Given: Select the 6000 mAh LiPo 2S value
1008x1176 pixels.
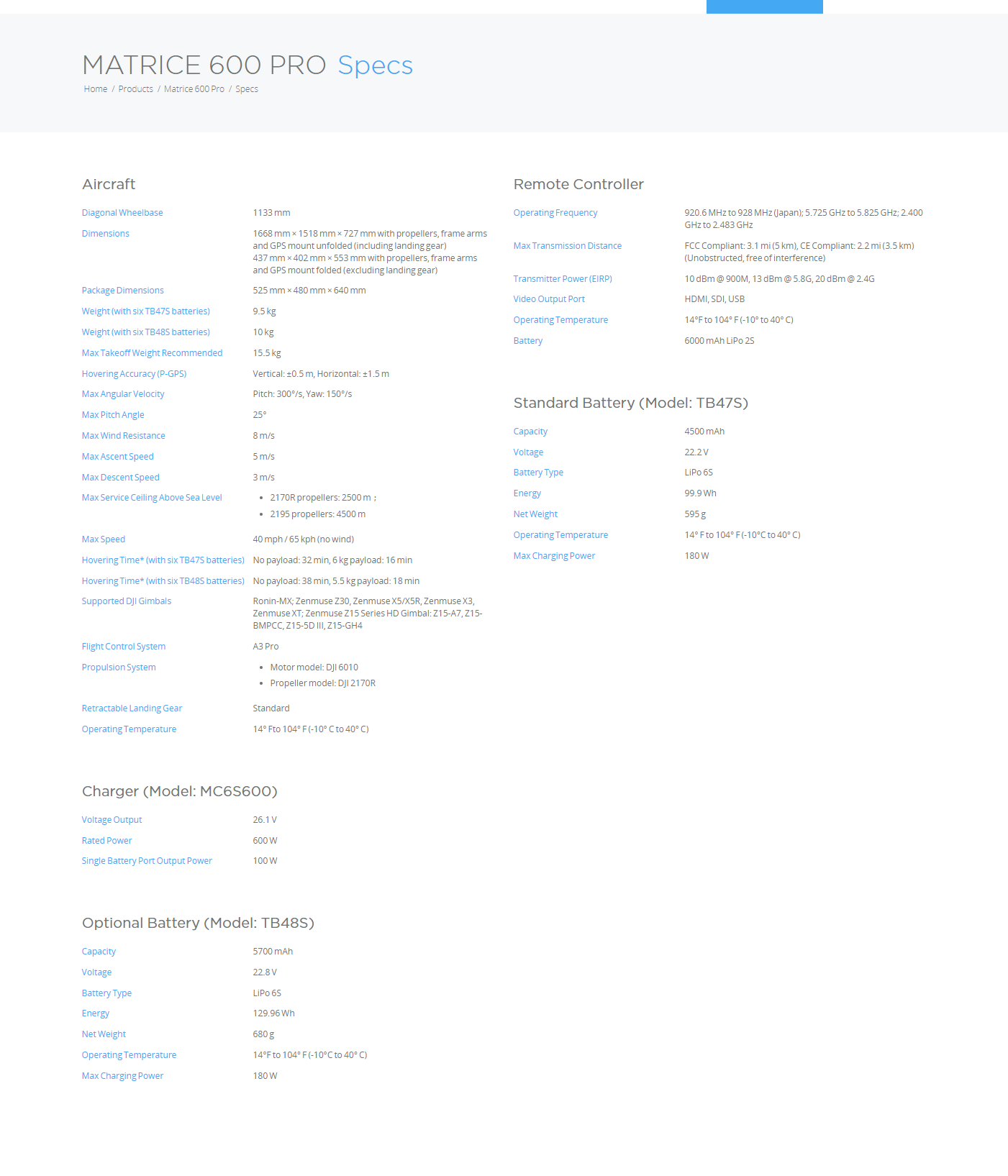Looking at the screenshot, I should 719,341.
